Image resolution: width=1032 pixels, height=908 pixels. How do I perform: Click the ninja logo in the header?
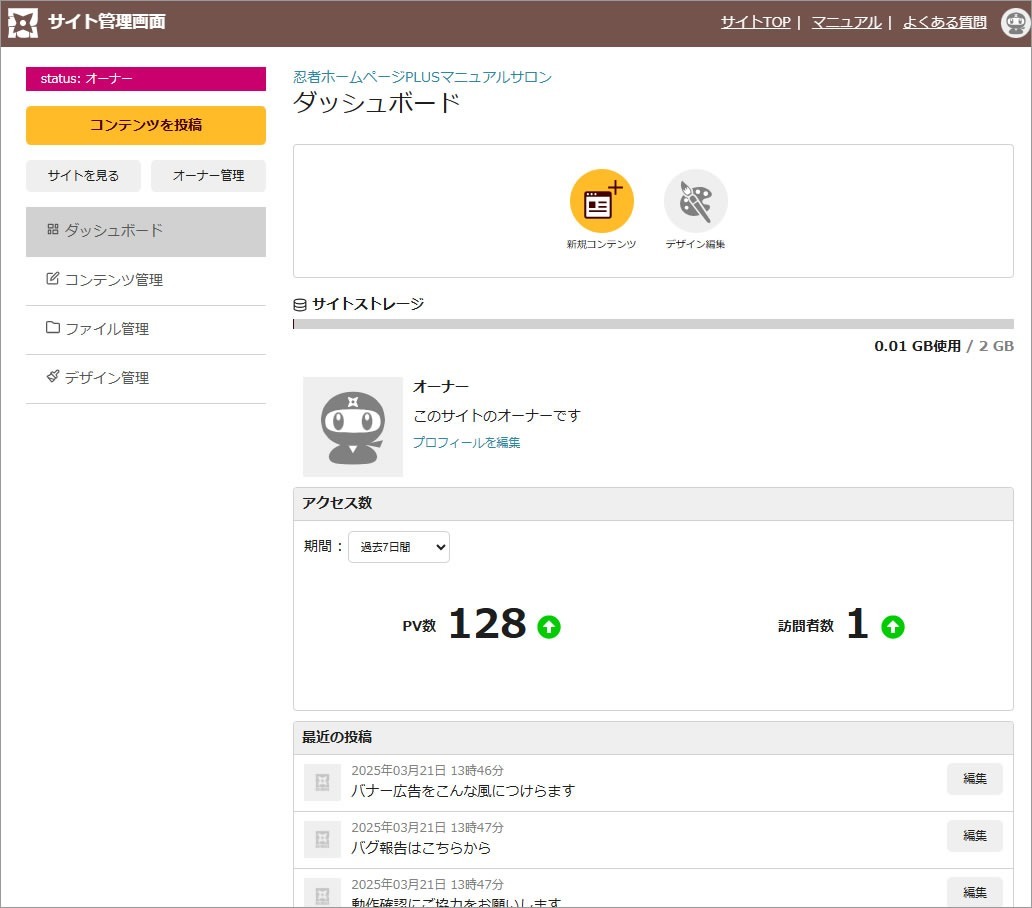tap(23, 22)
